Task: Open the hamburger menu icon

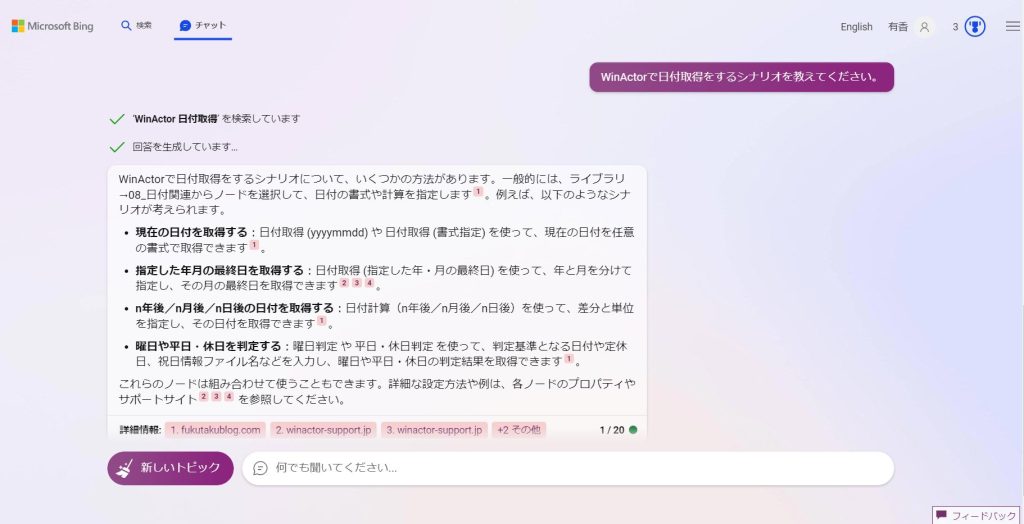Action: tap(1013, 26)
